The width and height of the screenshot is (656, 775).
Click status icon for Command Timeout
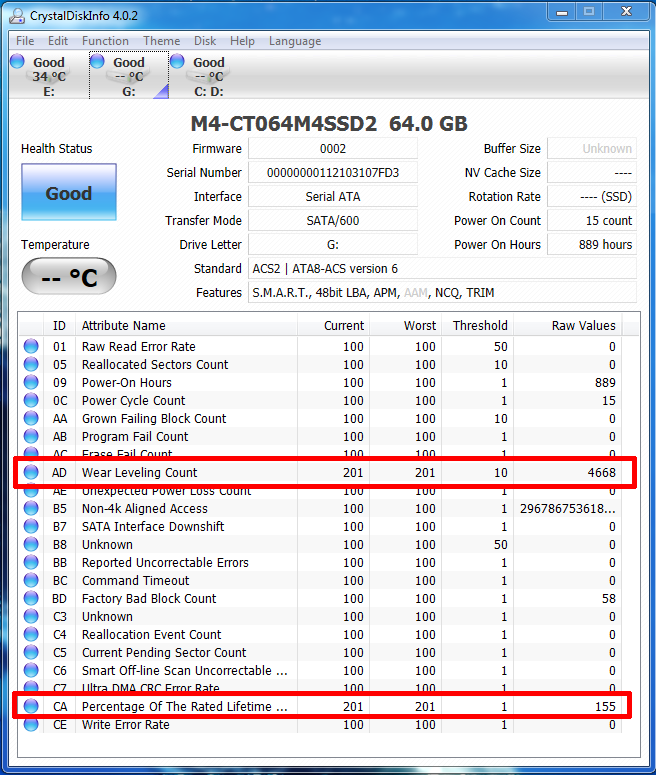pos(31,580)
